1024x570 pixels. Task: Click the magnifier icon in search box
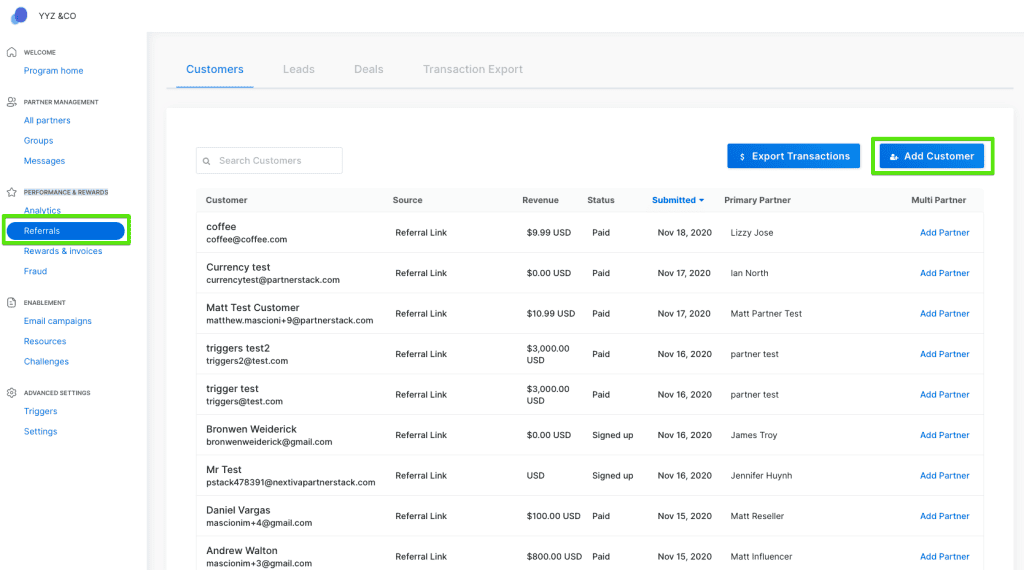tap(206, 161)
